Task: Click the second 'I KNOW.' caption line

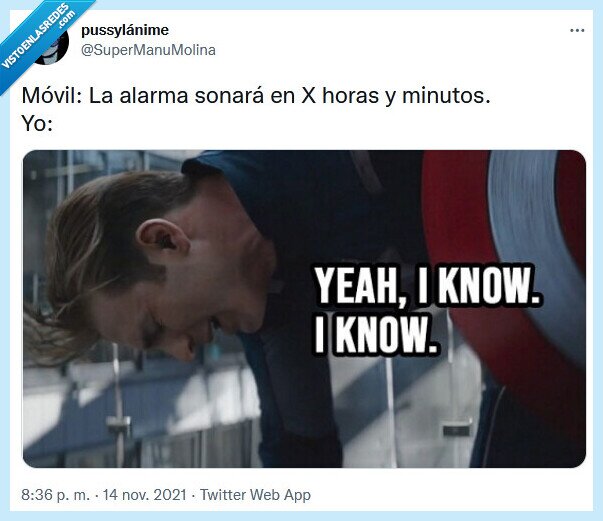Action: coord(375,335)
